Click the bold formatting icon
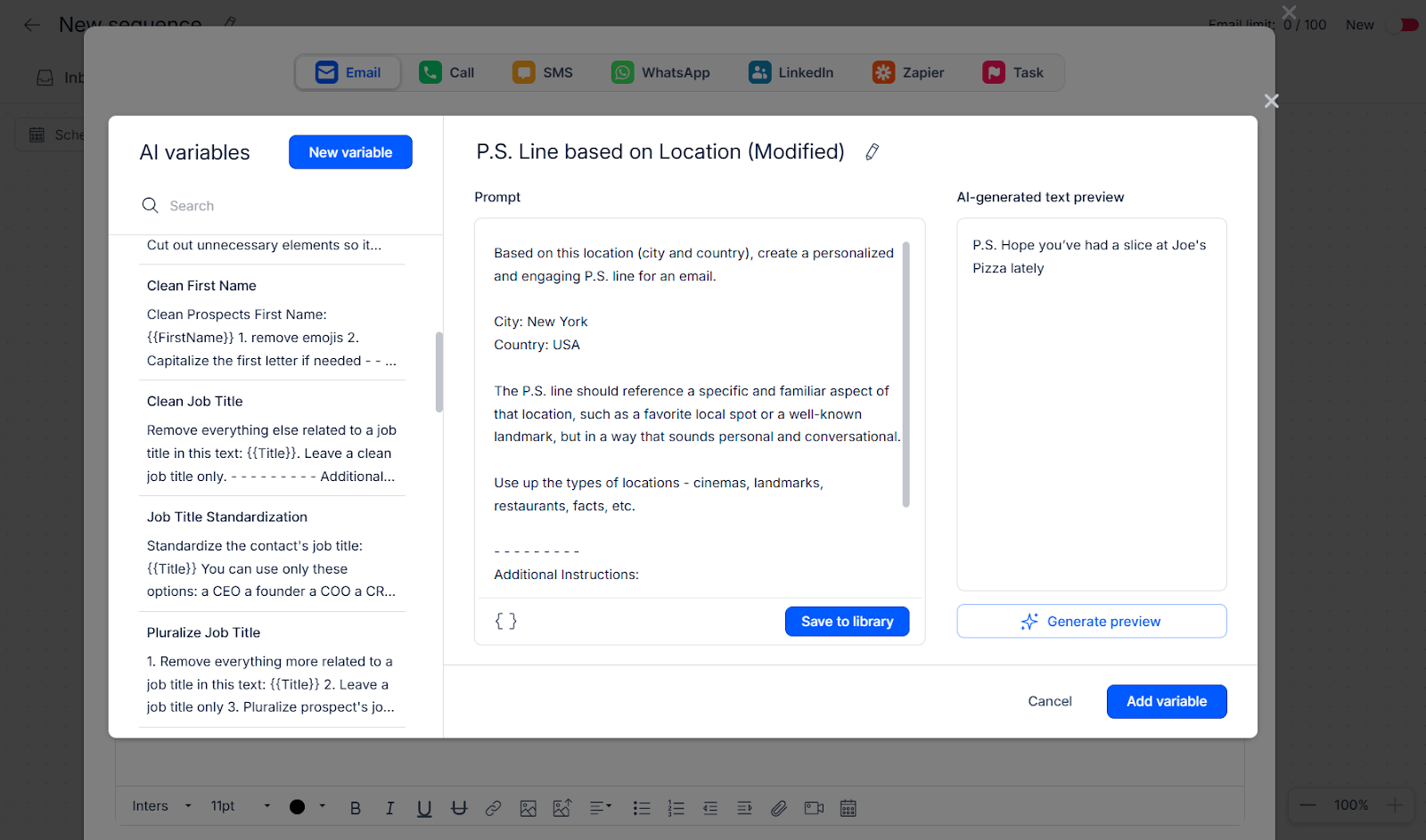 (x=356, y=808)
